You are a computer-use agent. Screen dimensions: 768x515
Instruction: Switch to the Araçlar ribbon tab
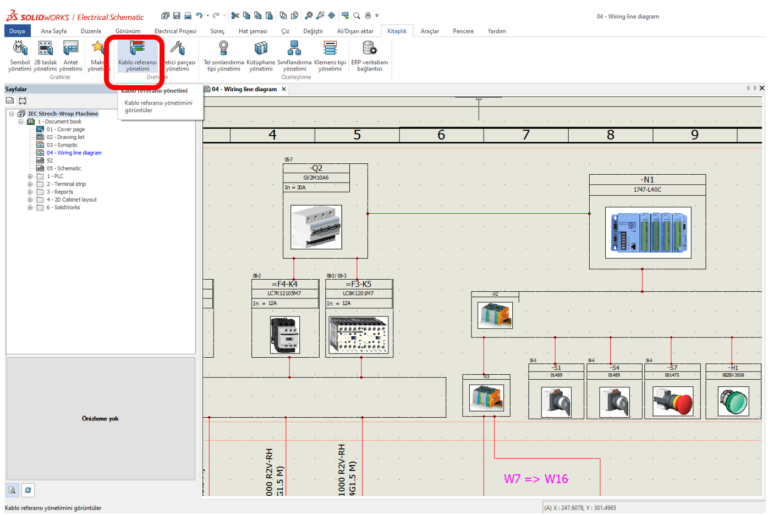(429, 31)
